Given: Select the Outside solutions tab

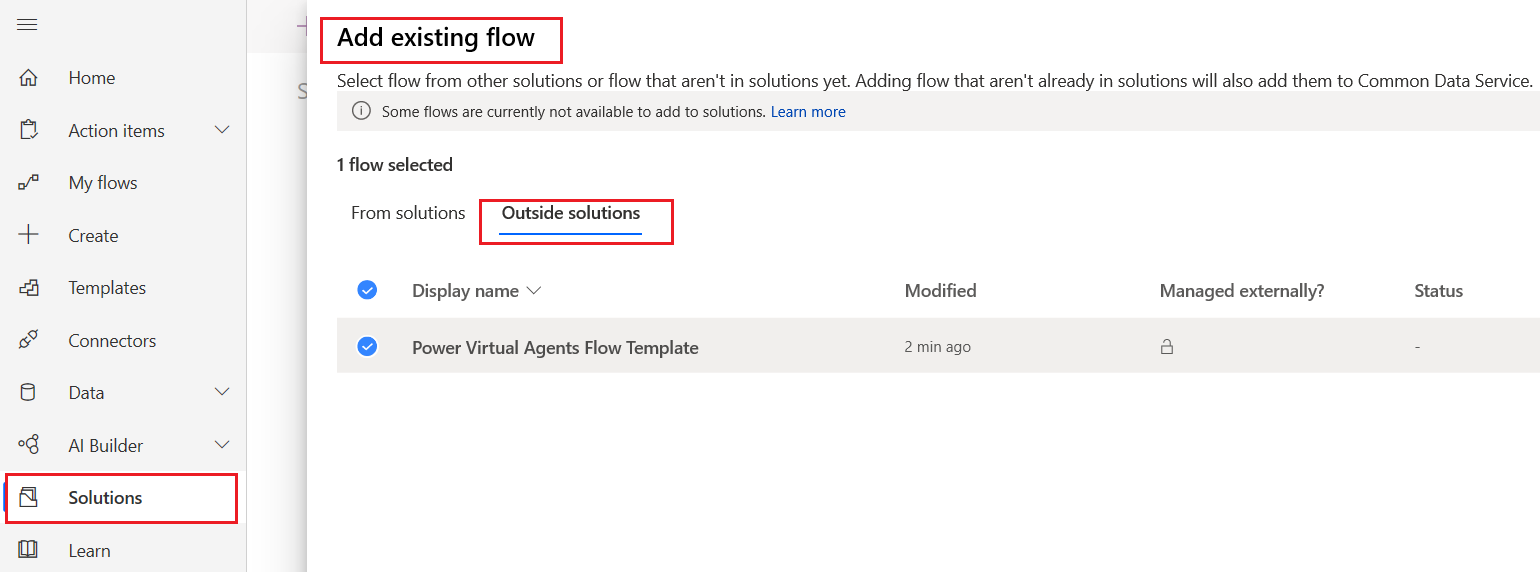Looking at the screenshot, I should pyautogui.click(x=571, y=213).
